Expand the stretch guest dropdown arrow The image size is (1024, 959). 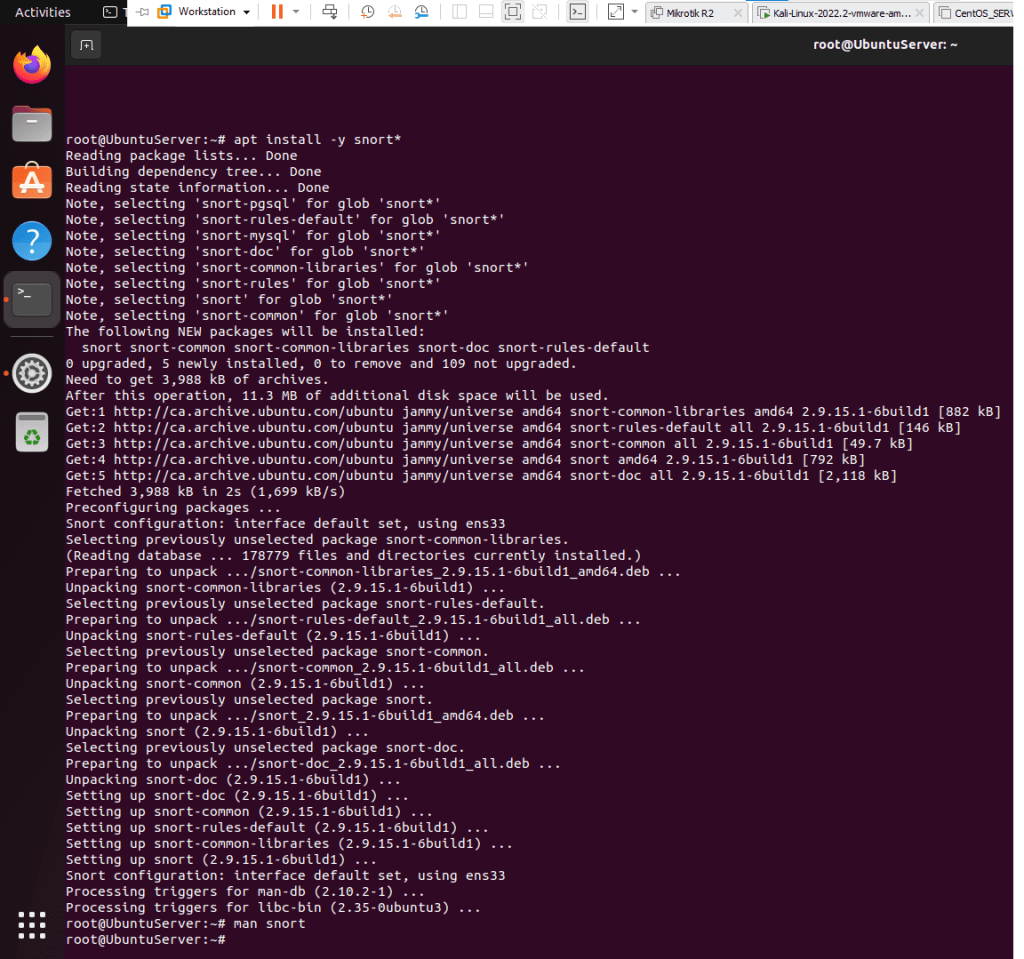coord(635,12)
